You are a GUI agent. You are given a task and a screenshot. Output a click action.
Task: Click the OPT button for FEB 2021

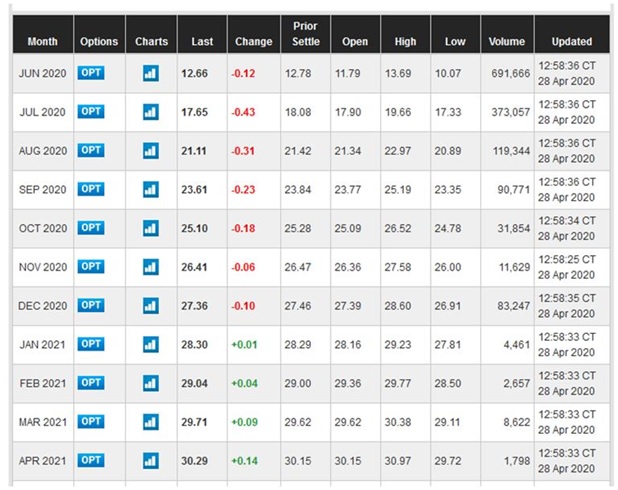(91, 383)
